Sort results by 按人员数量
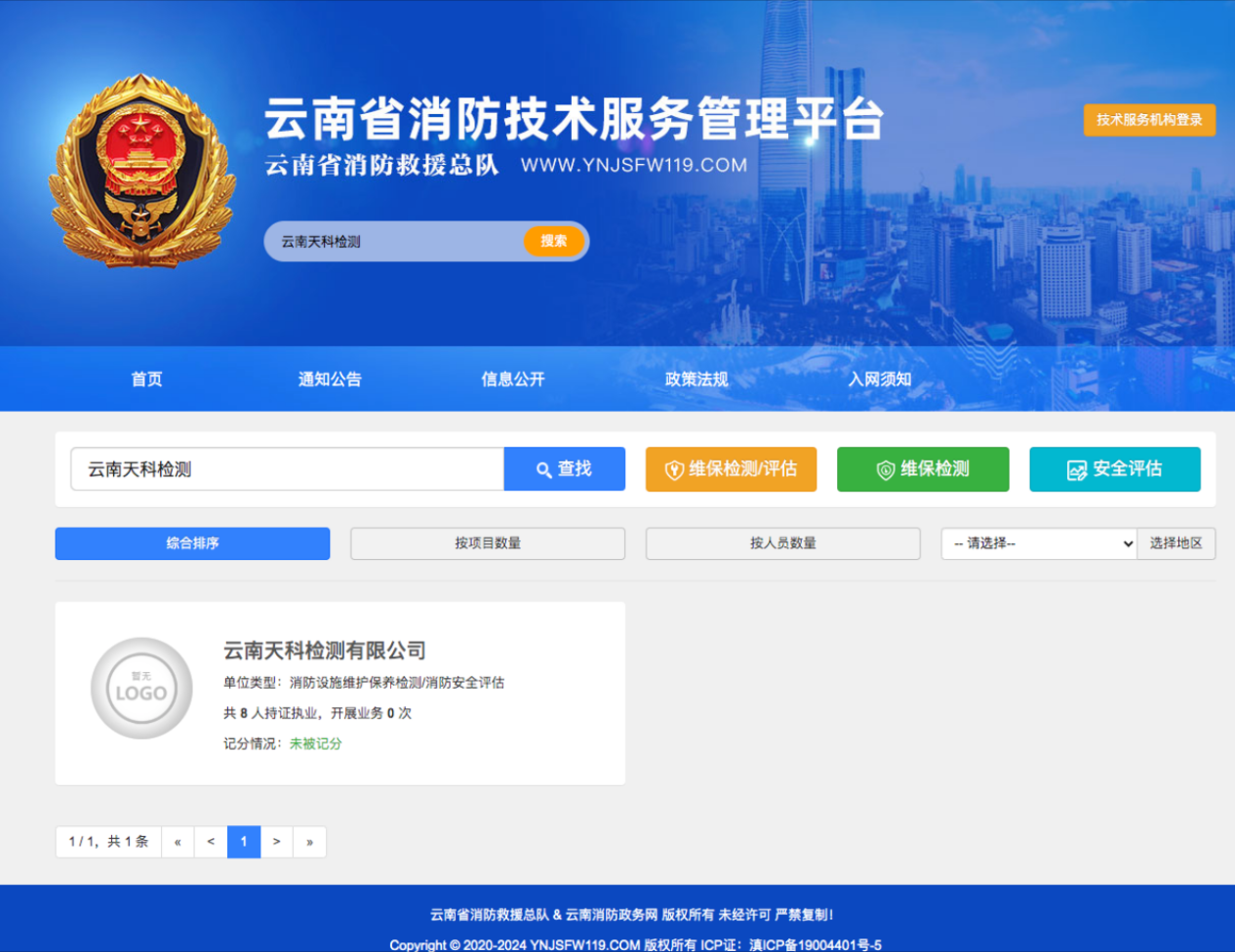 click(782, 543)
